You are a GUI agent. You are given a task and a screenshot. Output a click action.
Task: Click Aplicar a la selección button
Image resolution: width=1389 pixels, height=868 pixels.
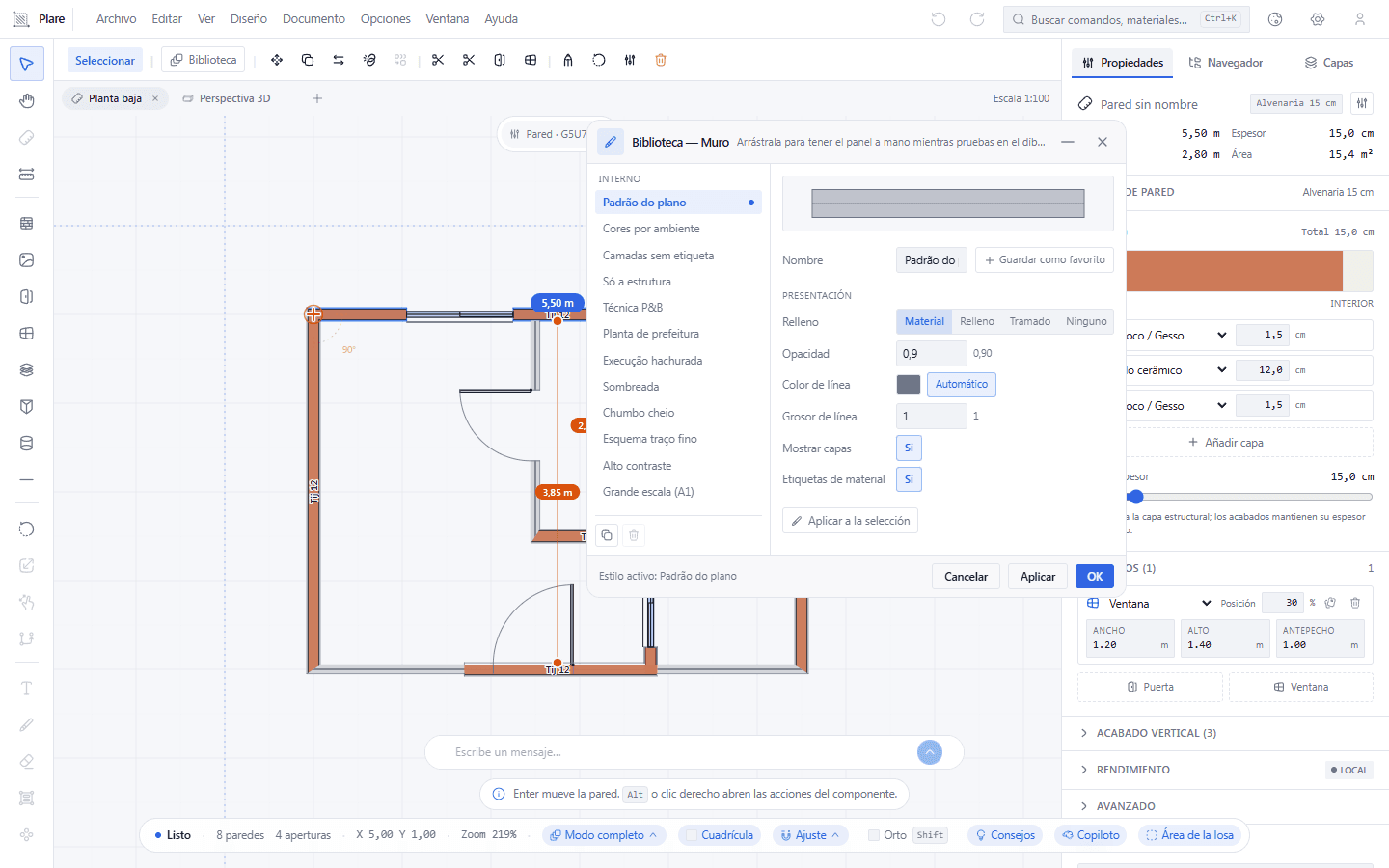[850, 521]
